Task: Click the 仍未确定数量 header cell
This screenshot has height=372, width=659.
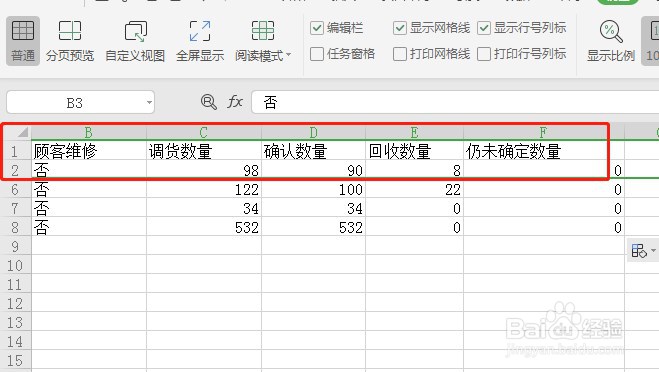Action: [x=544, y=150]
